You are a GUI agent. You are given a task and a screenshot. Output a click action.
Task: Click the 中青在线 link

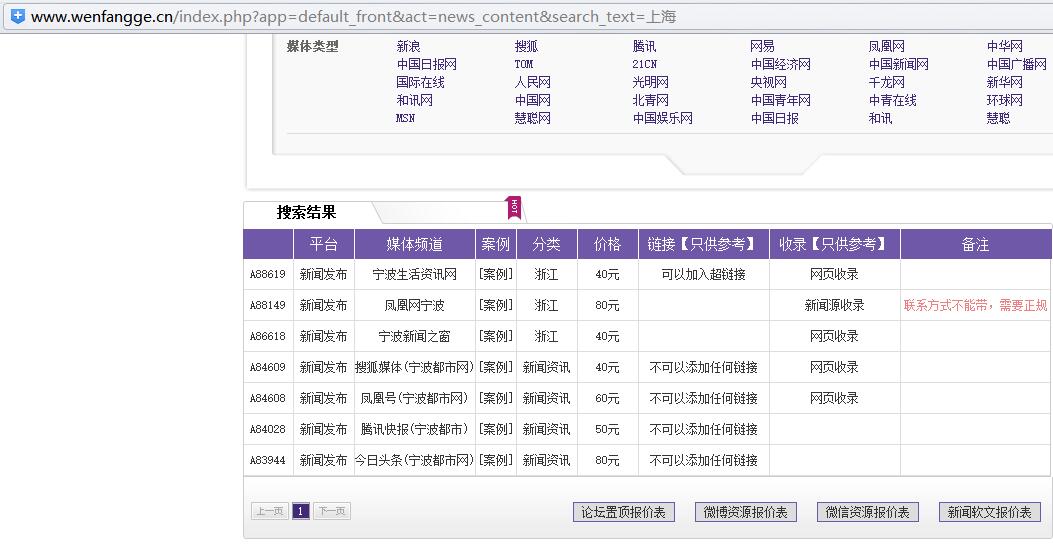pyautogui.click(x=892, y=101)
